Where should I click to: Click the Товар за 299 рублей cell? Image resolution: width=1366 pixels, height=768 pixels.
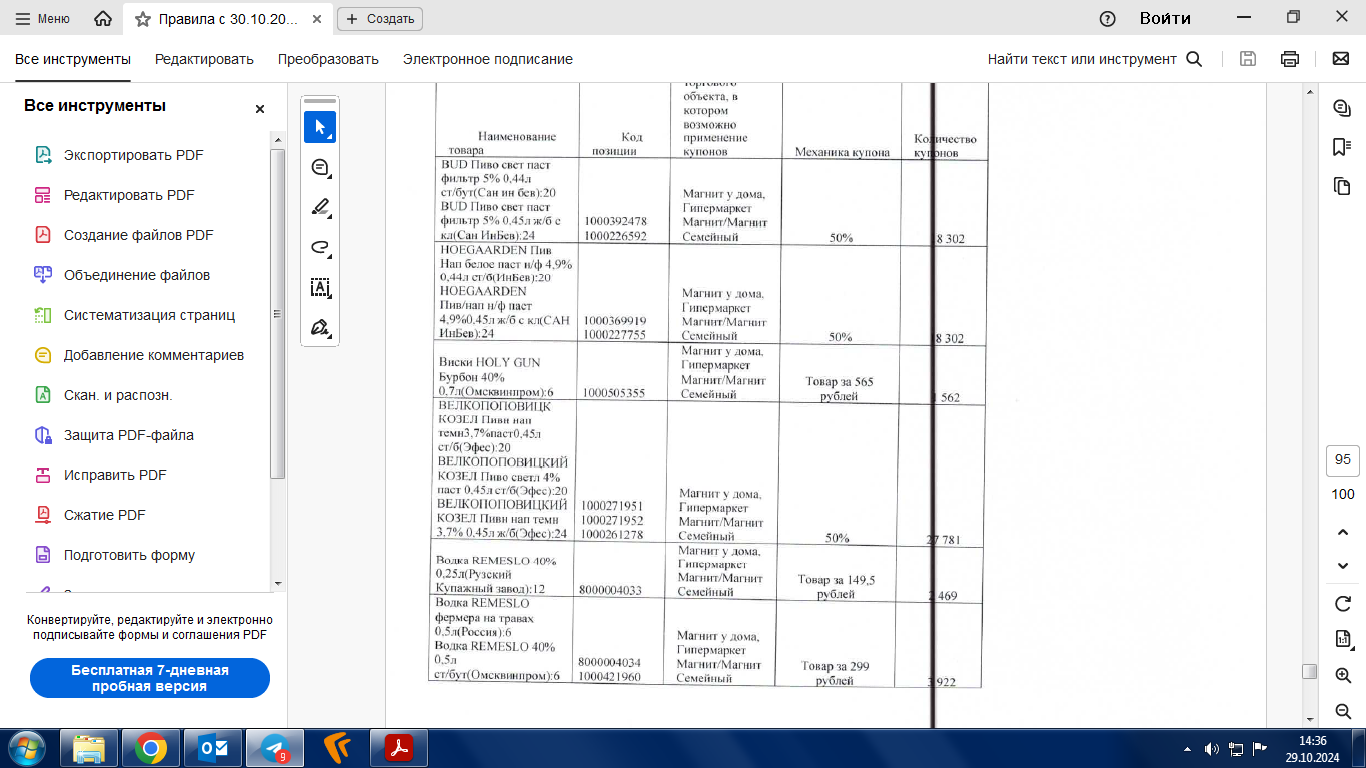point(835,673)
